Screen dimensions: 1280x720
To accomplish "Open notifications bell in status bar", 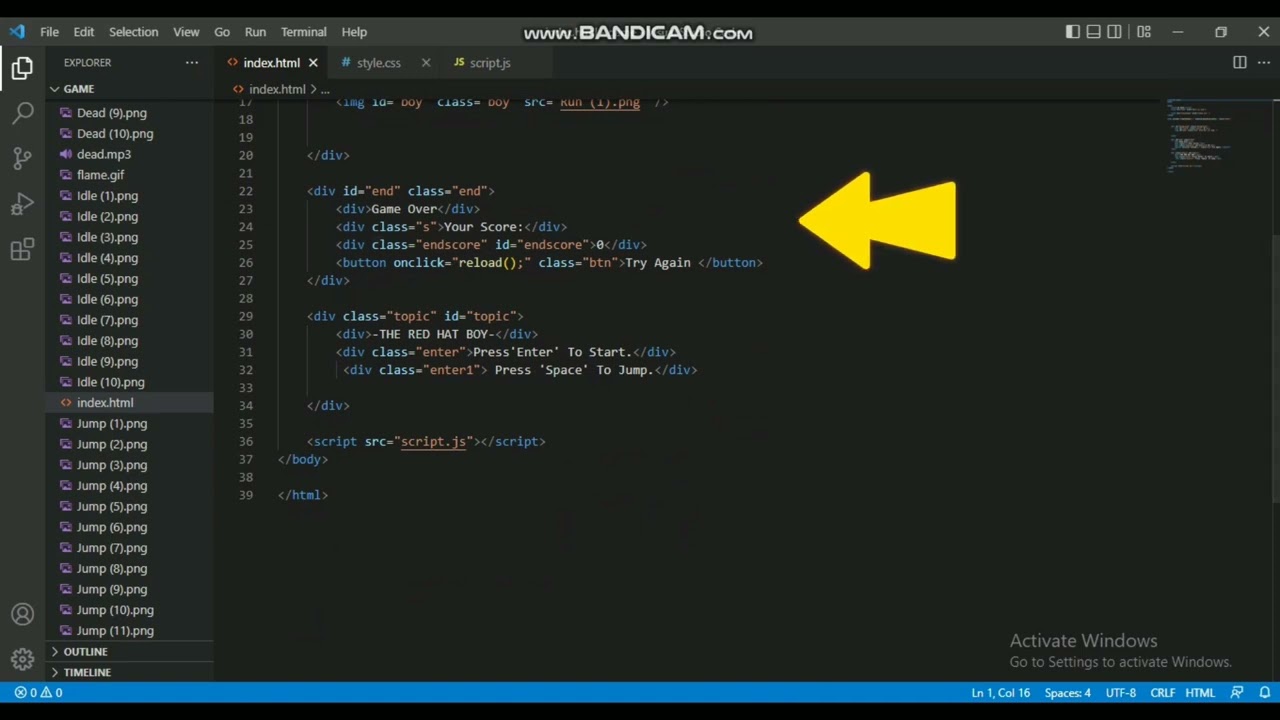I will coord(1265,692).
